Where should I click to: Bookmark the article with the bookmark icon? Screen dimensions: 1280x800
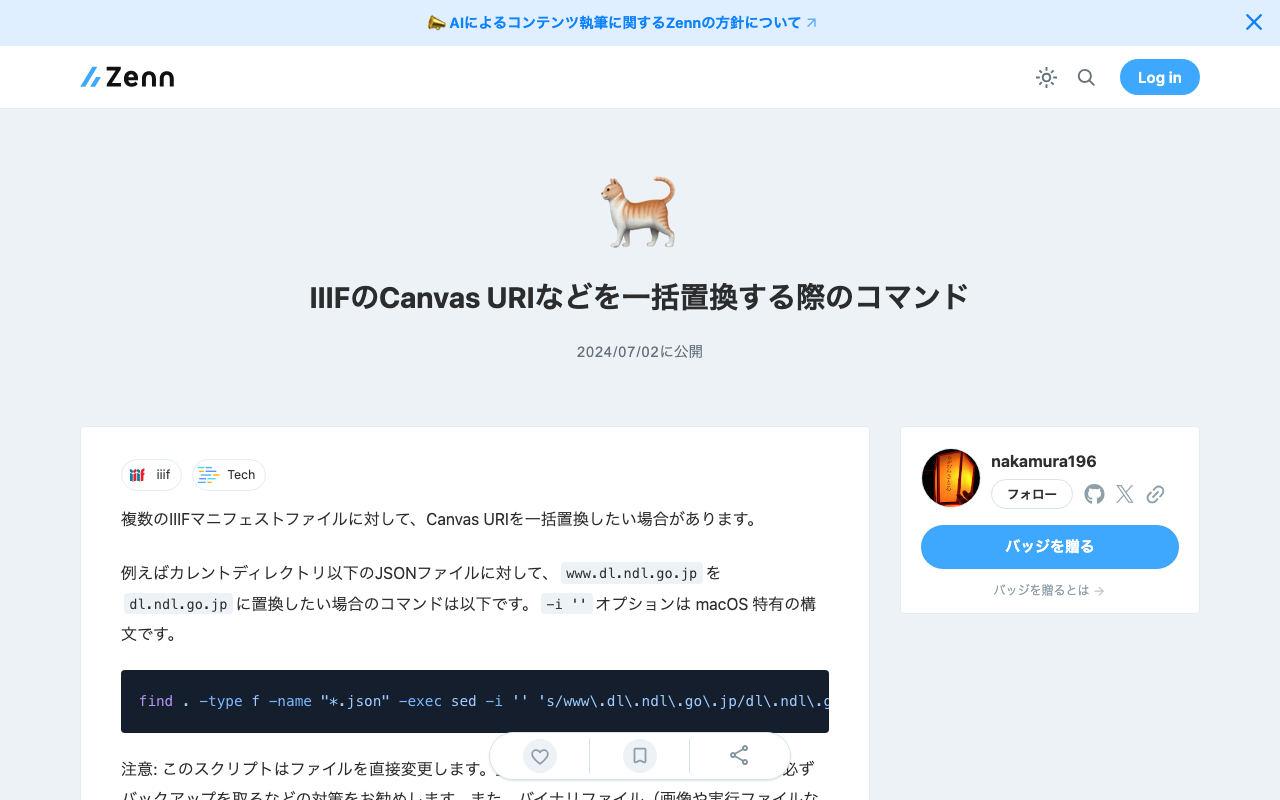[x=639, y=756]
